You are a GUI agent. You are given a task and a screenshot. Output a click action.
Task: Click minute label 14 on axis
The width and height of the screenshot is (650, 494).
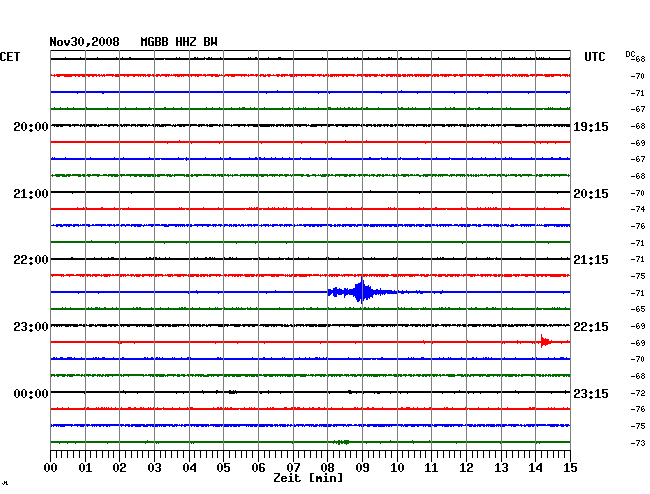coord(536,467)
